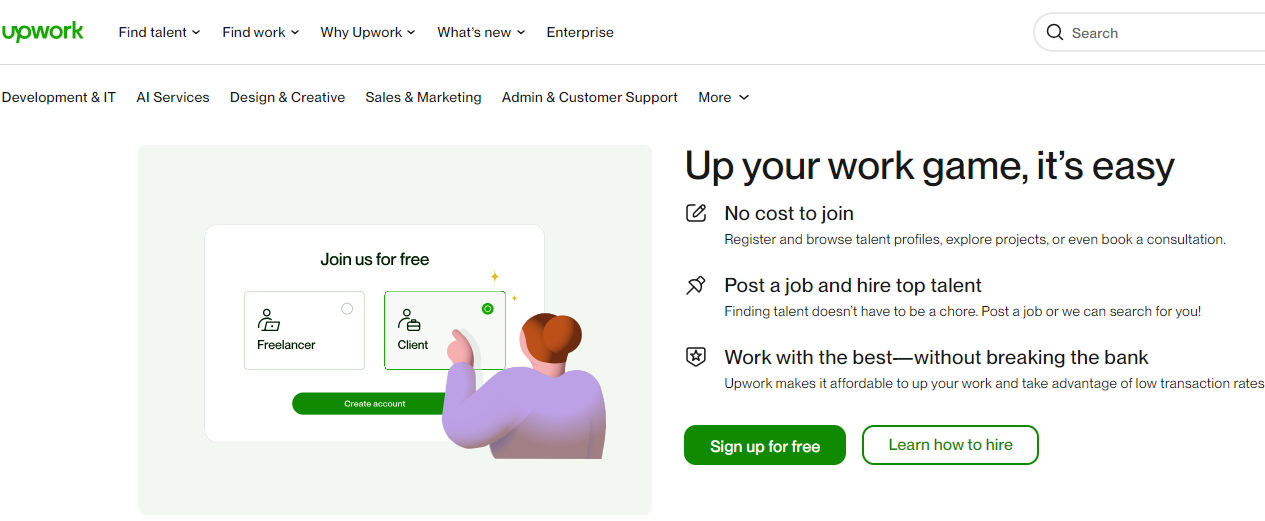Click into the Search input field
The height and width of the screenshot is (521, 1265).
(x=1160, y=33)
